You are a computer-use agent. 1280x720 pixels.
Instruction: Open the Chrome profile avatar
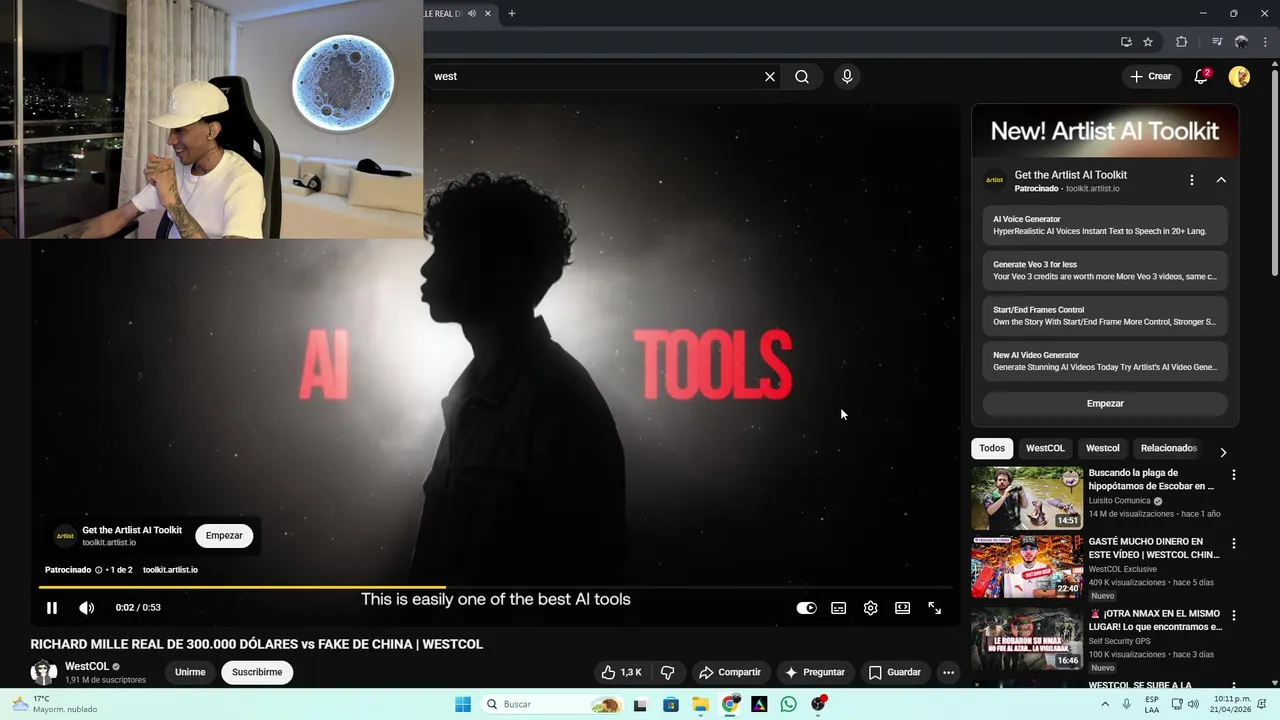click(1241, 42)
